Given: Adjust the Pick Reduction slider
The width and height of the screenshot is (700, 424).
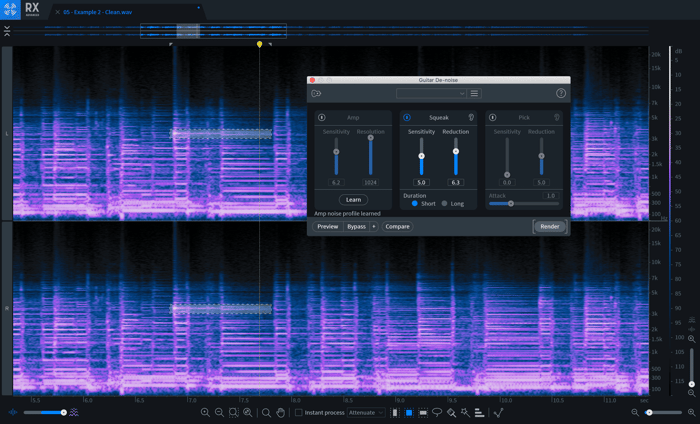Looking at the screenshot, I should [542, 156].
